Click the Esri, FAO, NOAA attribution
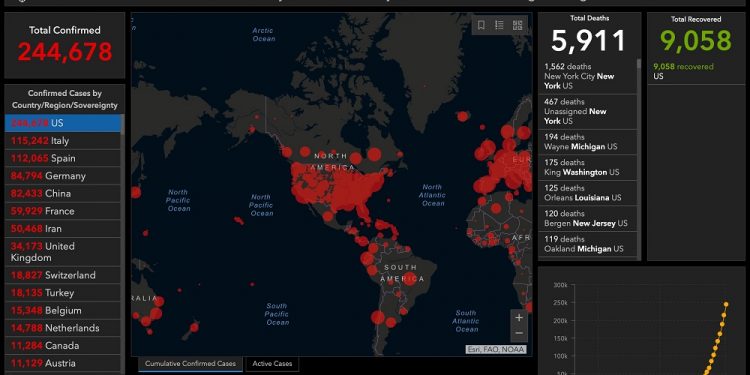This screenshot has height=375, width=750. (x=496, y=350)
